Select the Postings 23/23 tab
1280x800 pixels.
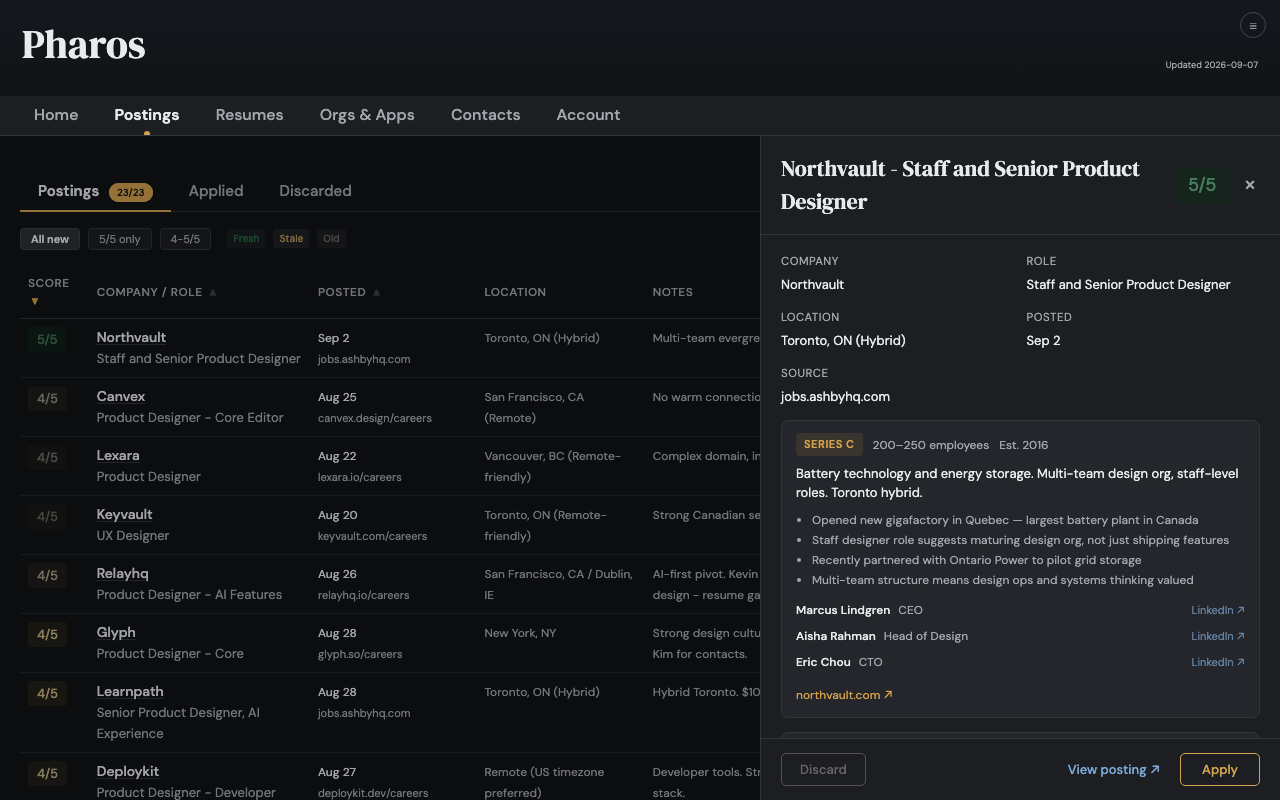pos(95,191)
